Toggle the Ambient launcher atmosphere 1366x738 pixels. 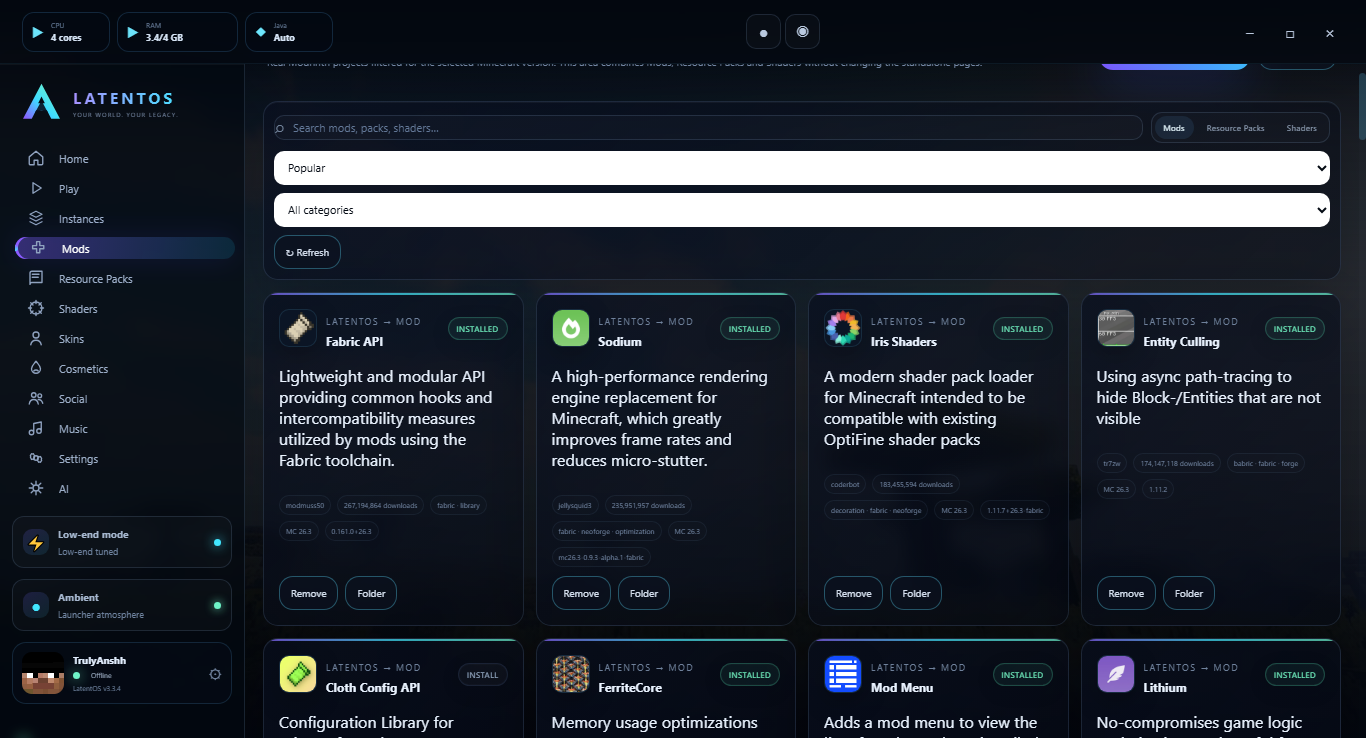click(x=122, y=605)
